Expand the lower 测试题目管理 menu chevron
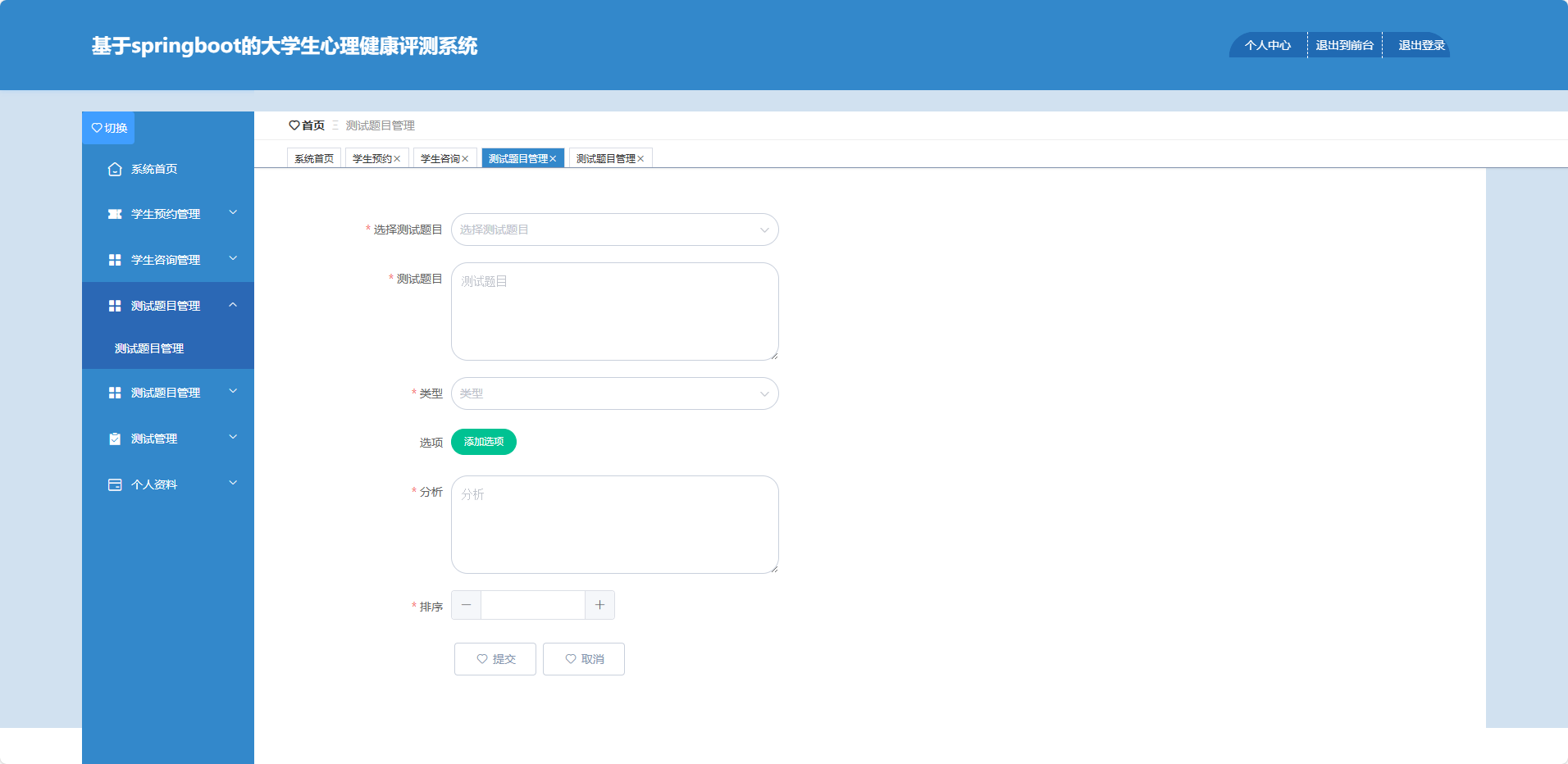Screen dimensions: 1568x764 233,392
